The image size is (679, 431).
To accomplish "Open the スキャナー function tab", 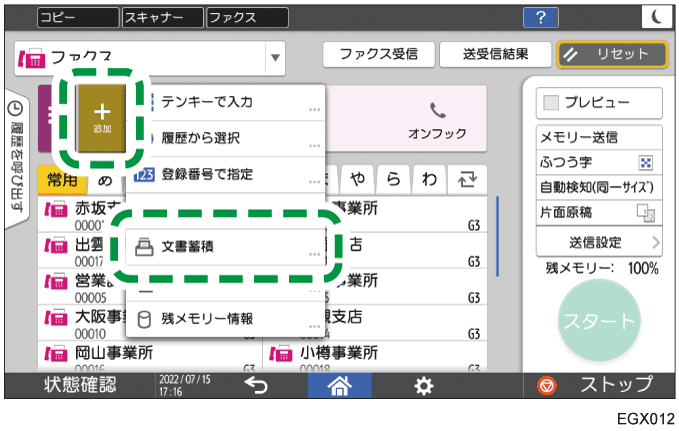I will [162, 18].
